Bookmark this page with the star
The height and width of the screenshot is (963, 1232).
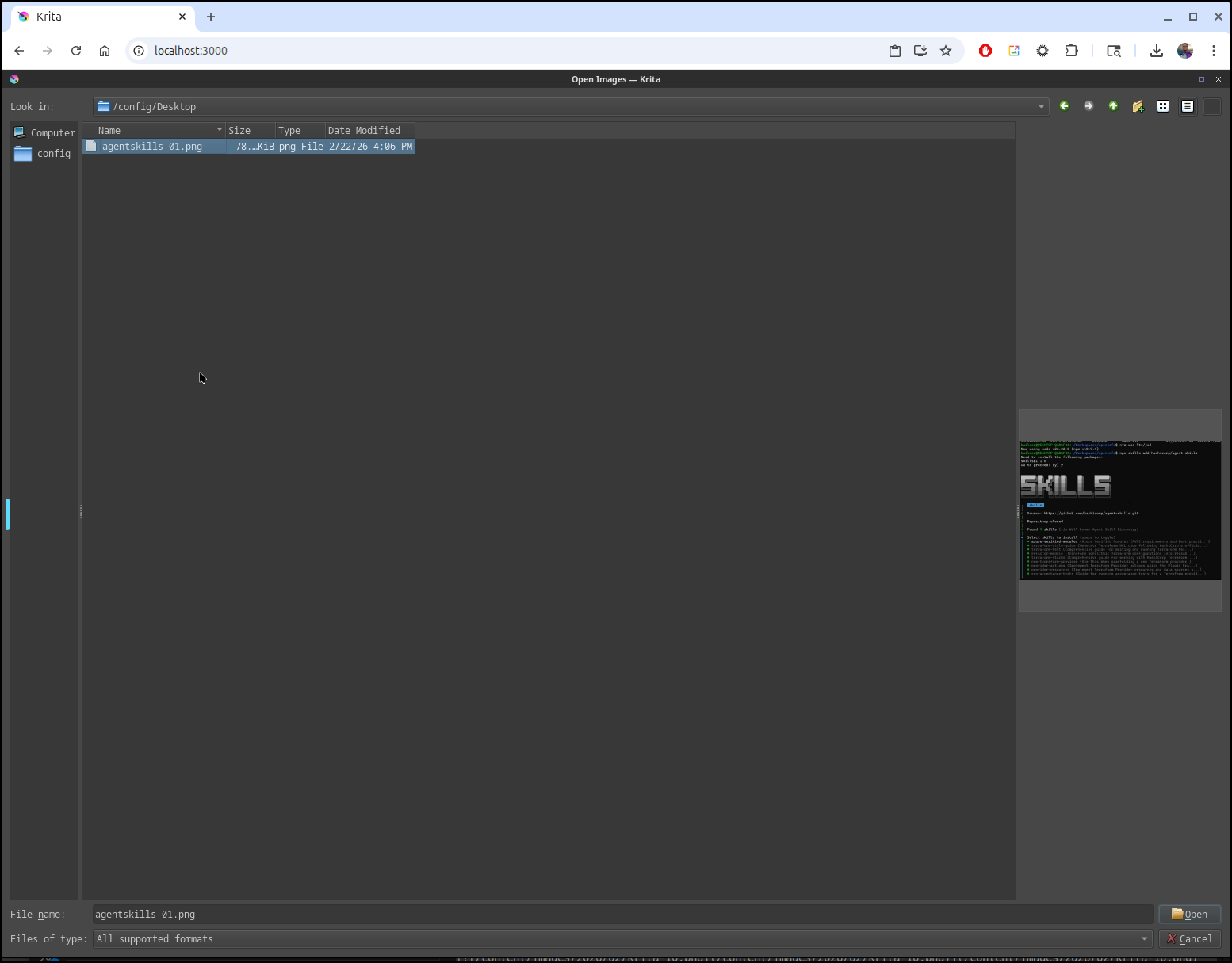(x=946, y=50)
